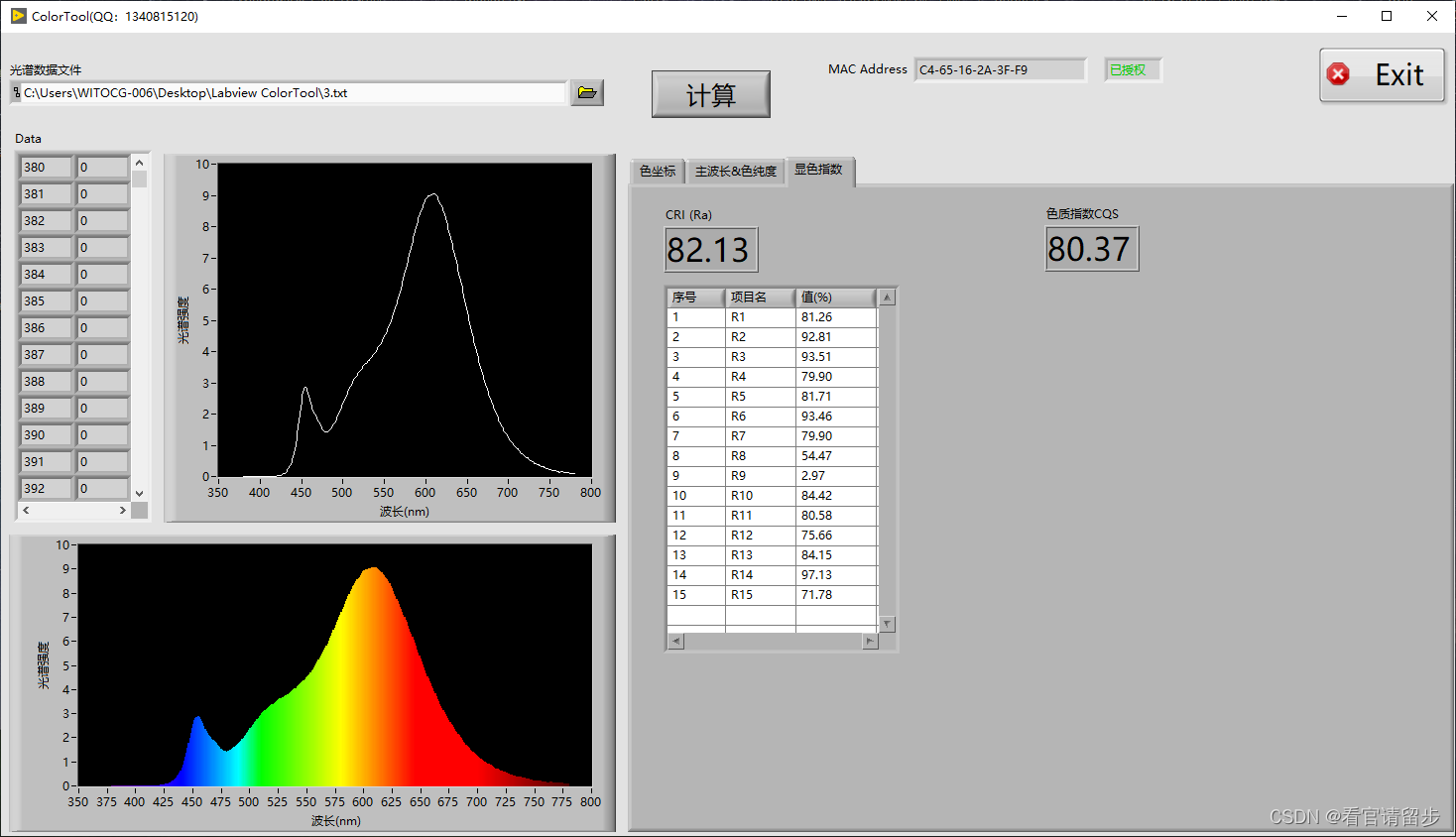Screen dimensions: 1456x837
Task: Click the intensity cell beside wavelength 388
Action: coord(102,382)
